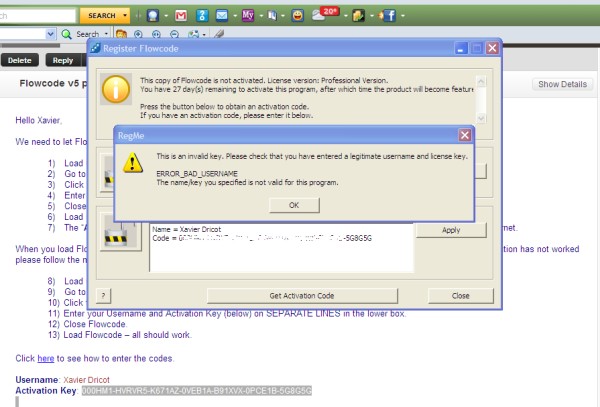This screenshot has width=600, height=407.
Task: Open the address combo box dropdown
Action: [x=50, y=34]
